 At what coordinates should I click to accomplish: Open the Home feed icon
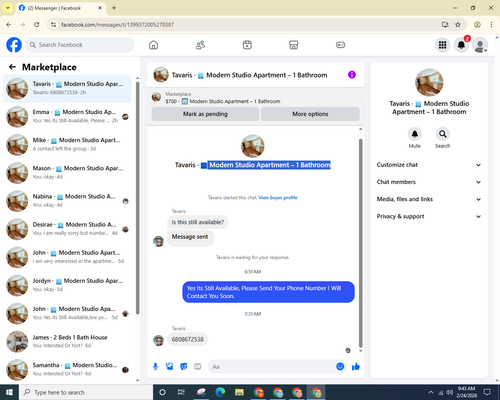coord(153,45)
